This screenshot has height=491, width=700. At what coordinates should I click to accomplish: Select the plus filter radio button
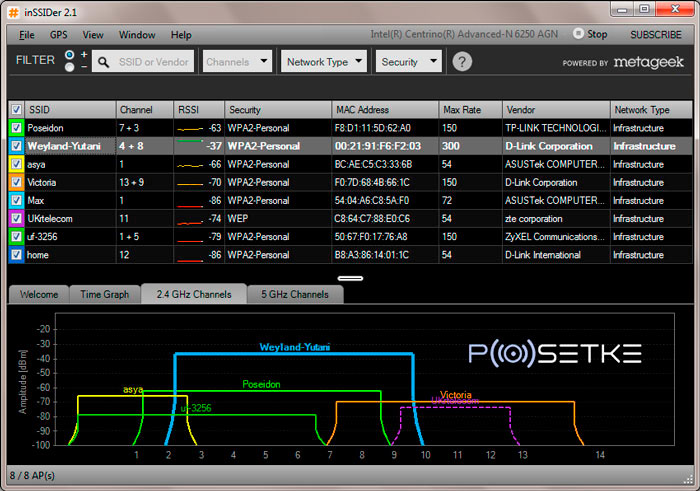coord(70,54)
